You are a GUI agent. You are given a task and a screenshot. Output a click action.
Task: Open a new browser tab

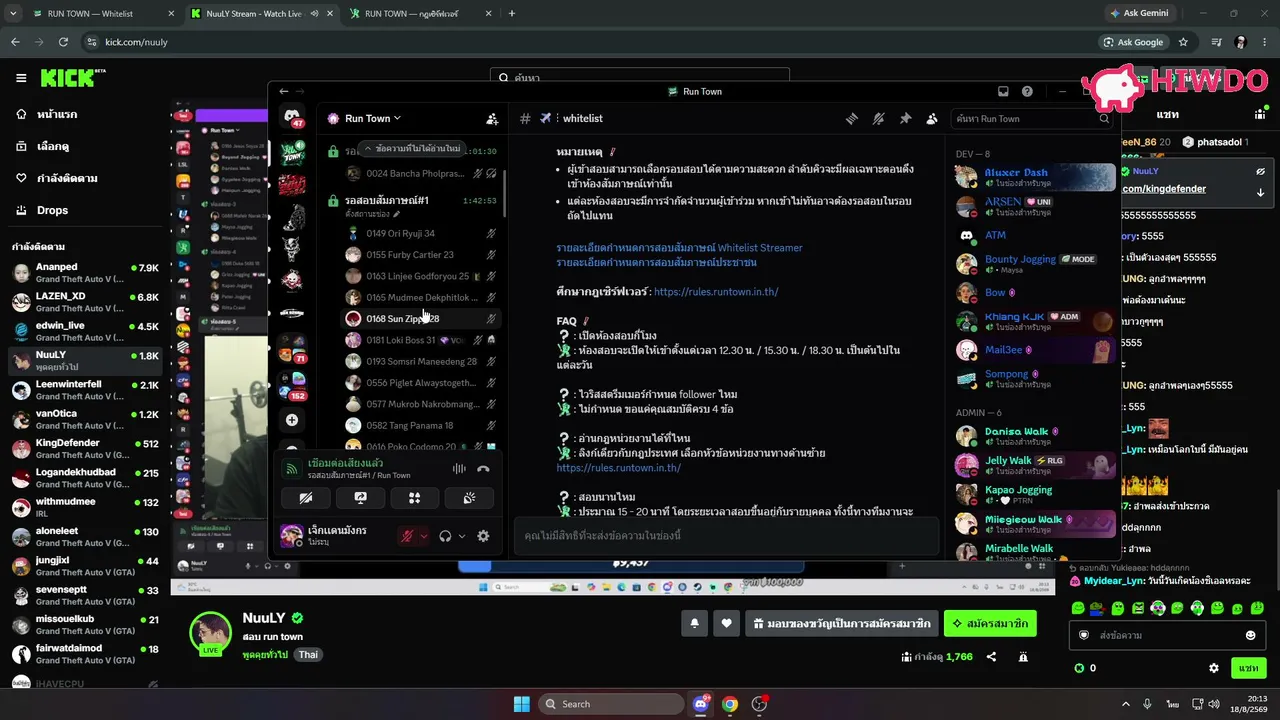(512, 14)
